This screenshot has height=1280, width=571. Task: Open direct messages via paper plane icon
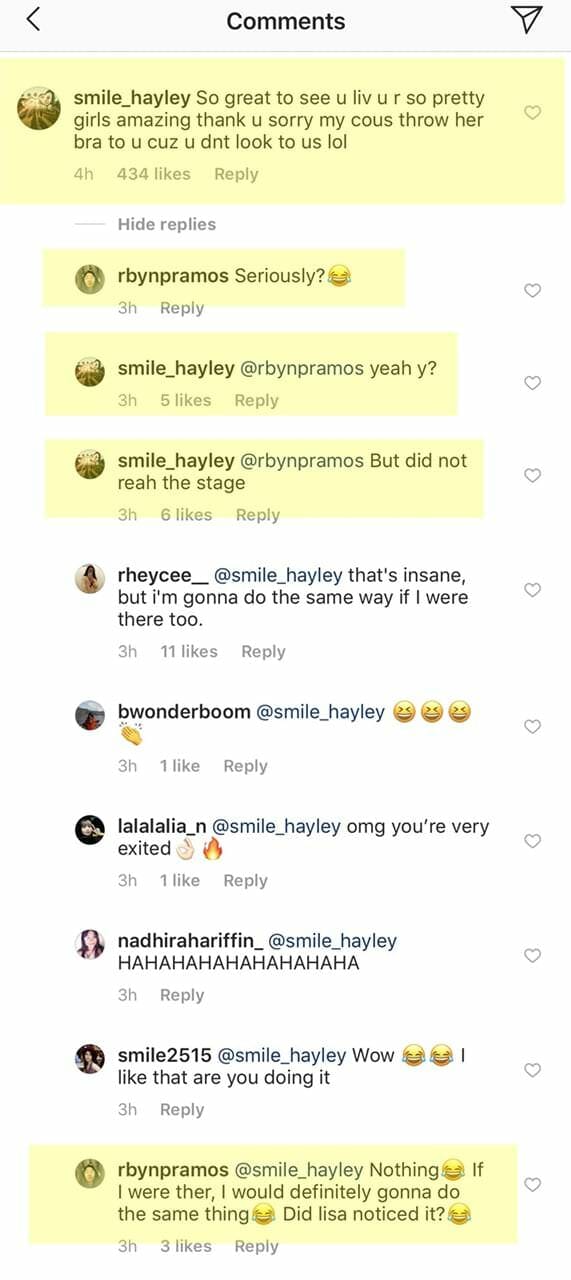click(x=526, y=19)
